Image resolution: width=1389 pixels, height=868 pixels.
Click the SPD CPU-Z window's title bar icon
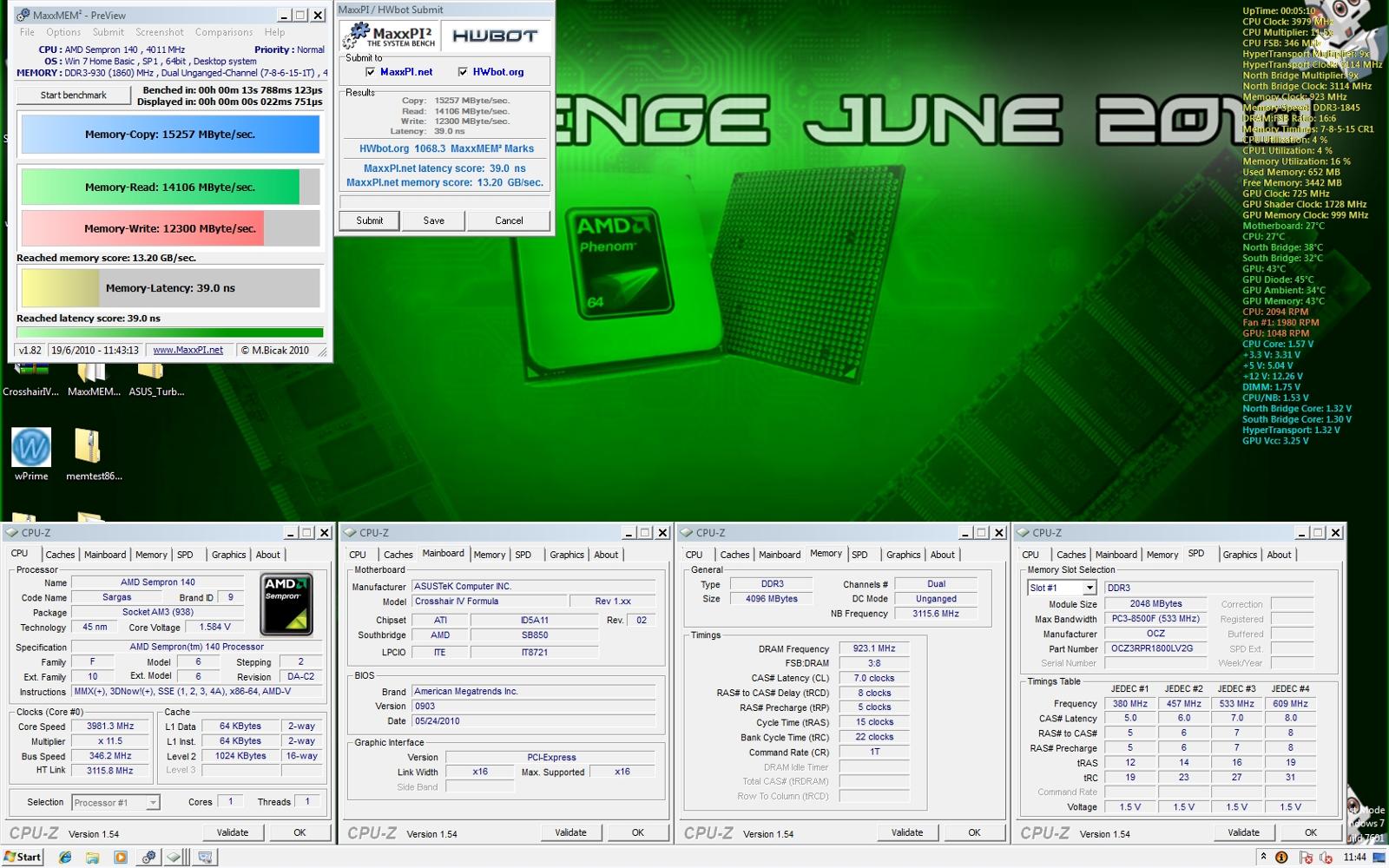point(1023,533)
